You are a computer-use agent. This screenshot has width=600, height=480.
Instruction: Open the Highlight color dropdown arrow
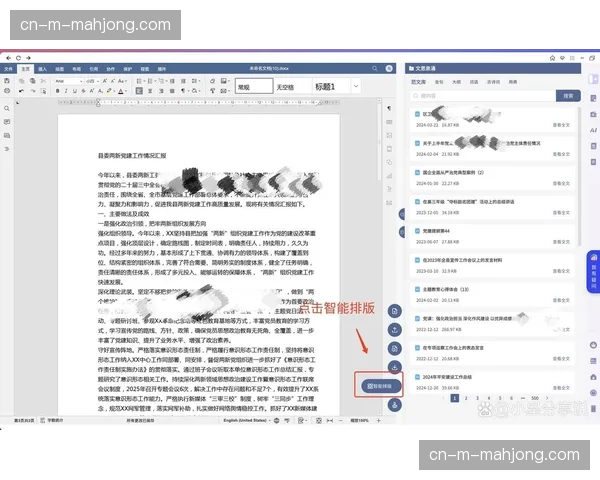(114, 91)
